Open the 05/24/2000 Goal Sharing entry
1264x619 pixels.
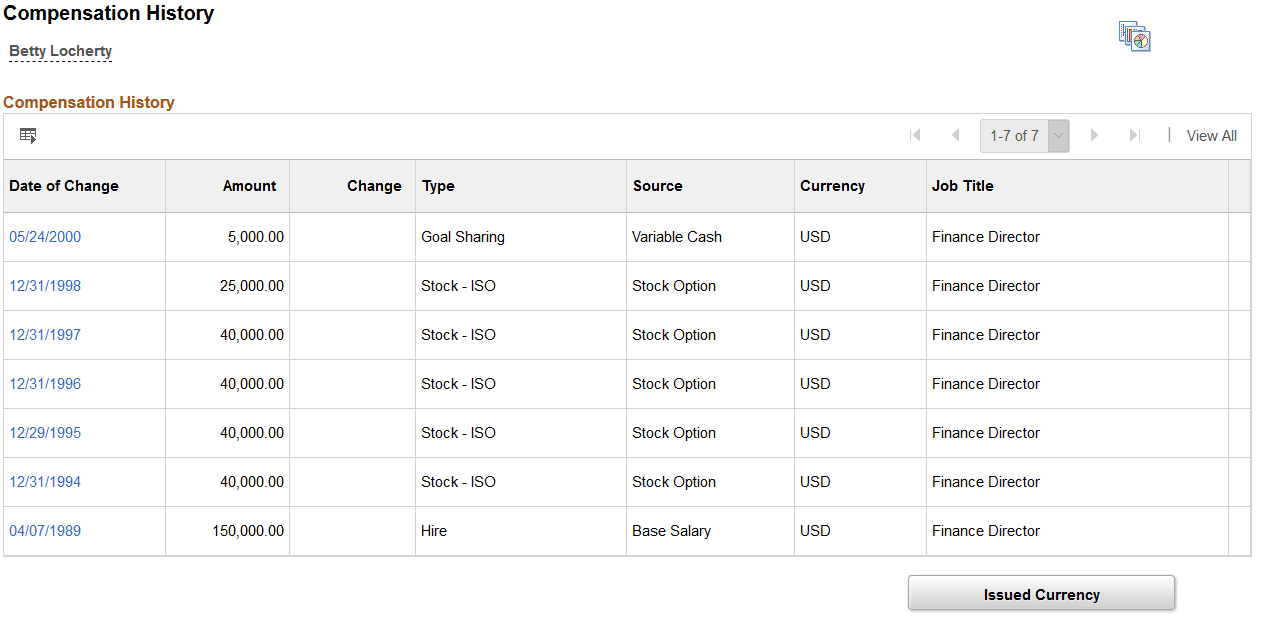point(45,237)
